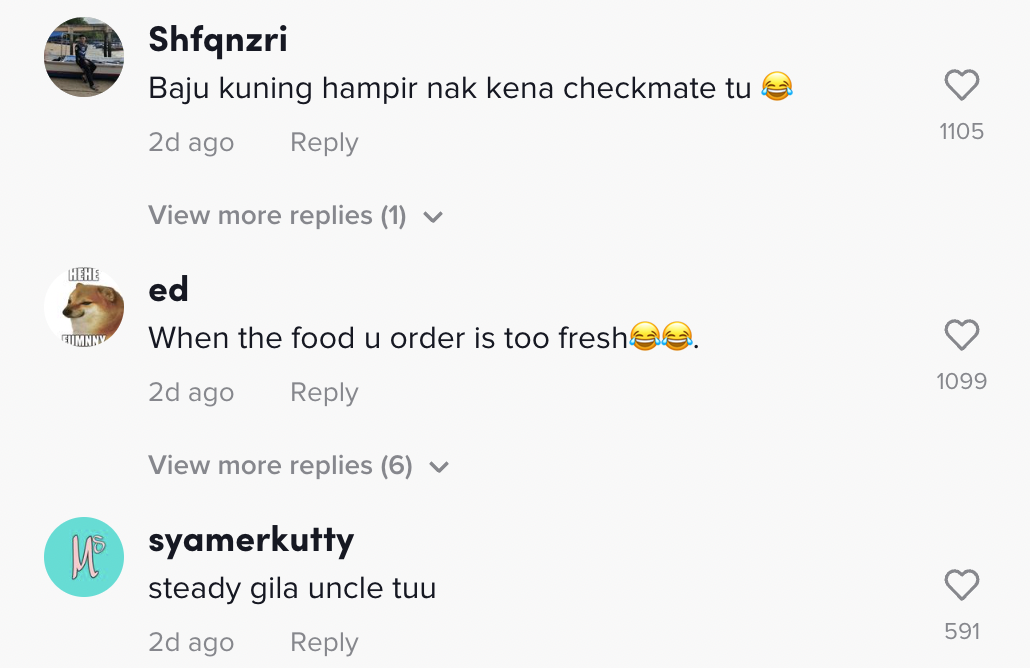Reply to ed's fresh food comment
Screen dimensions: 1030x668
(x=323, y=393)
